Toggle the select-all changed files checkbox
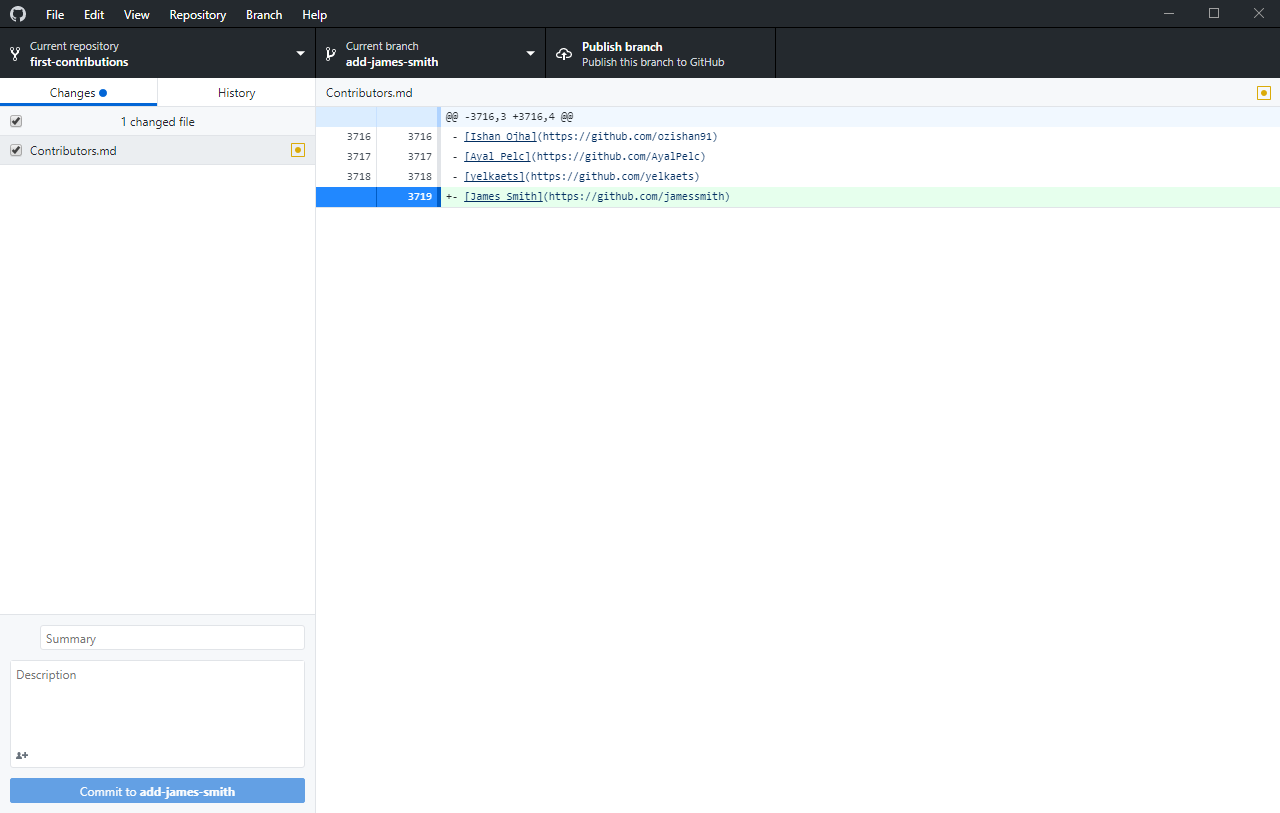1280x813 pixels. (15, 121)
